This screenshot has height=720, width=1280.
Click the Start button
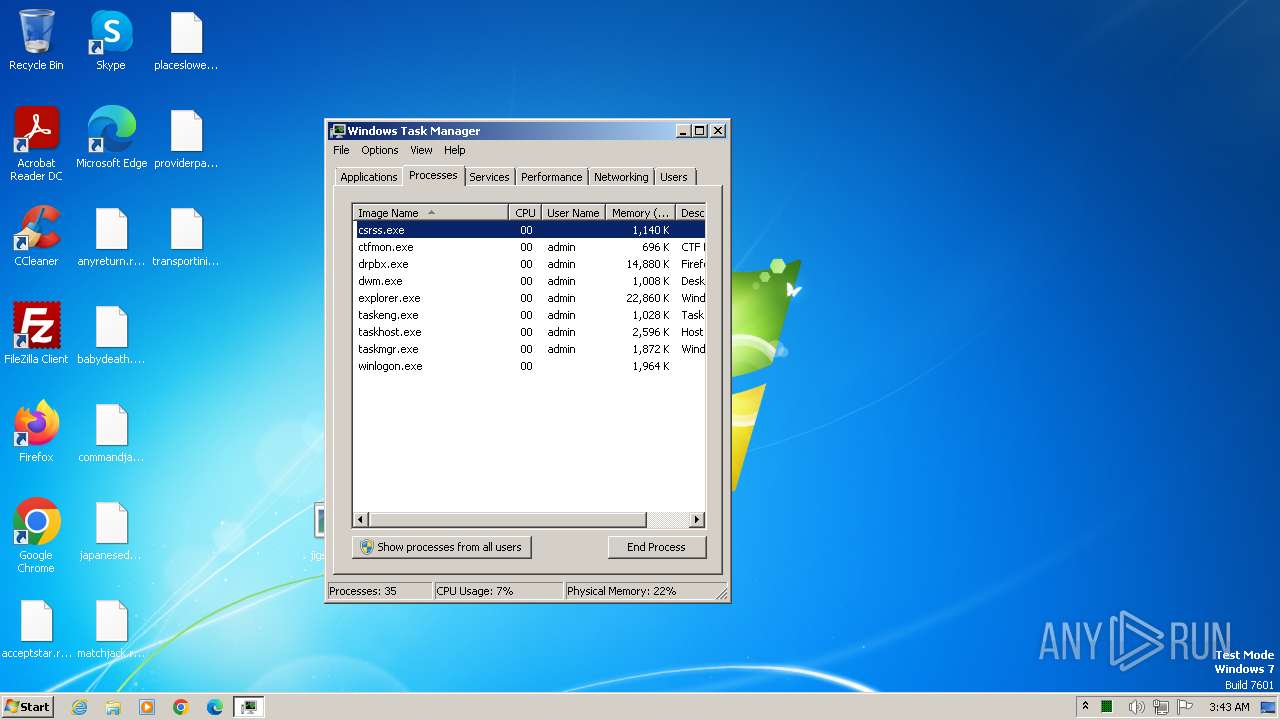tap(27, 707)
